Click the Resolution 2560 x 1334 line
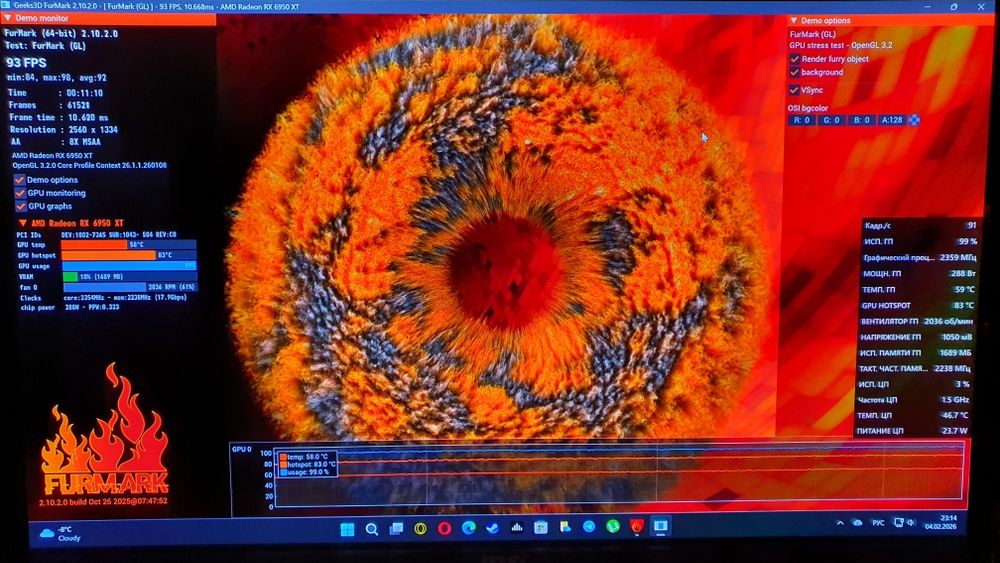This screenshot has width=1000, height=563. (64, 129)
